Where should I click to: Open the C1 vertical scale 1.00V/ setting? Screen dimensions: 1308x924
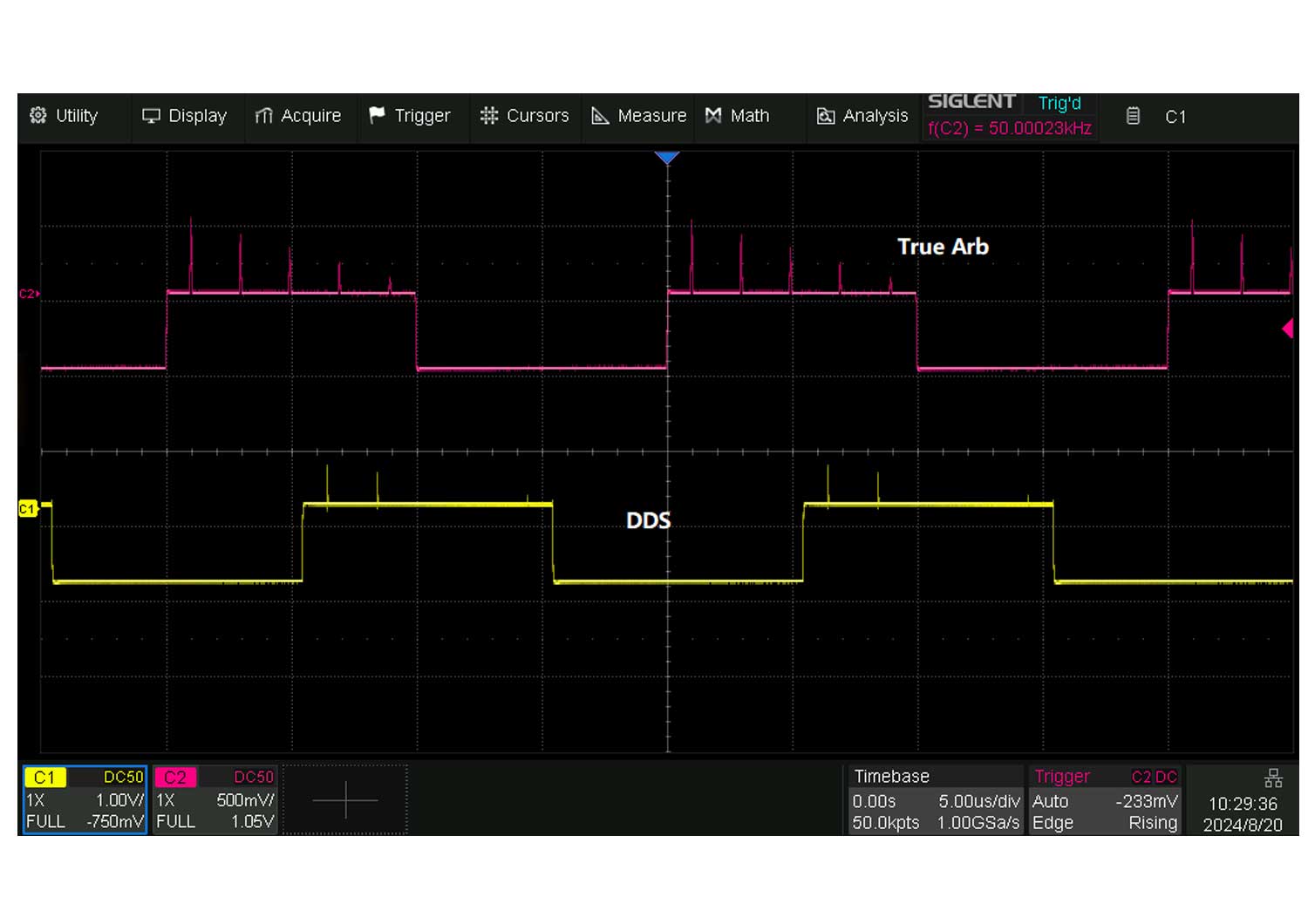tap(119, 800)
